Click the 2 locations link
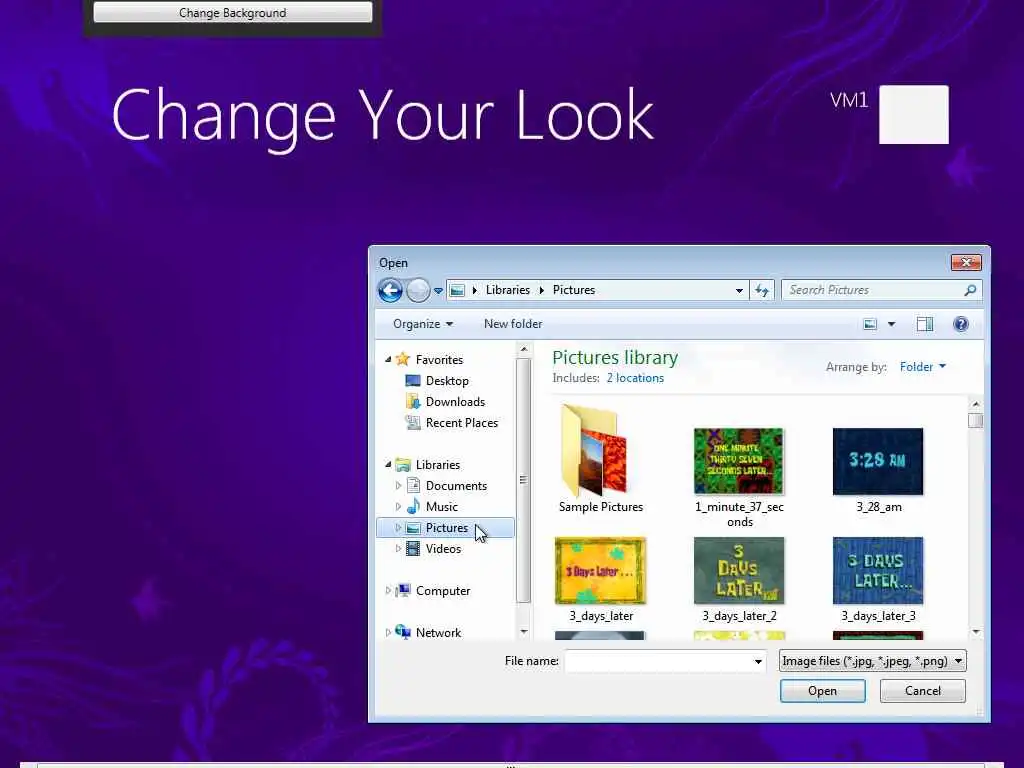The width and height of the screenshot is (1024, 768). pos(635,378)
